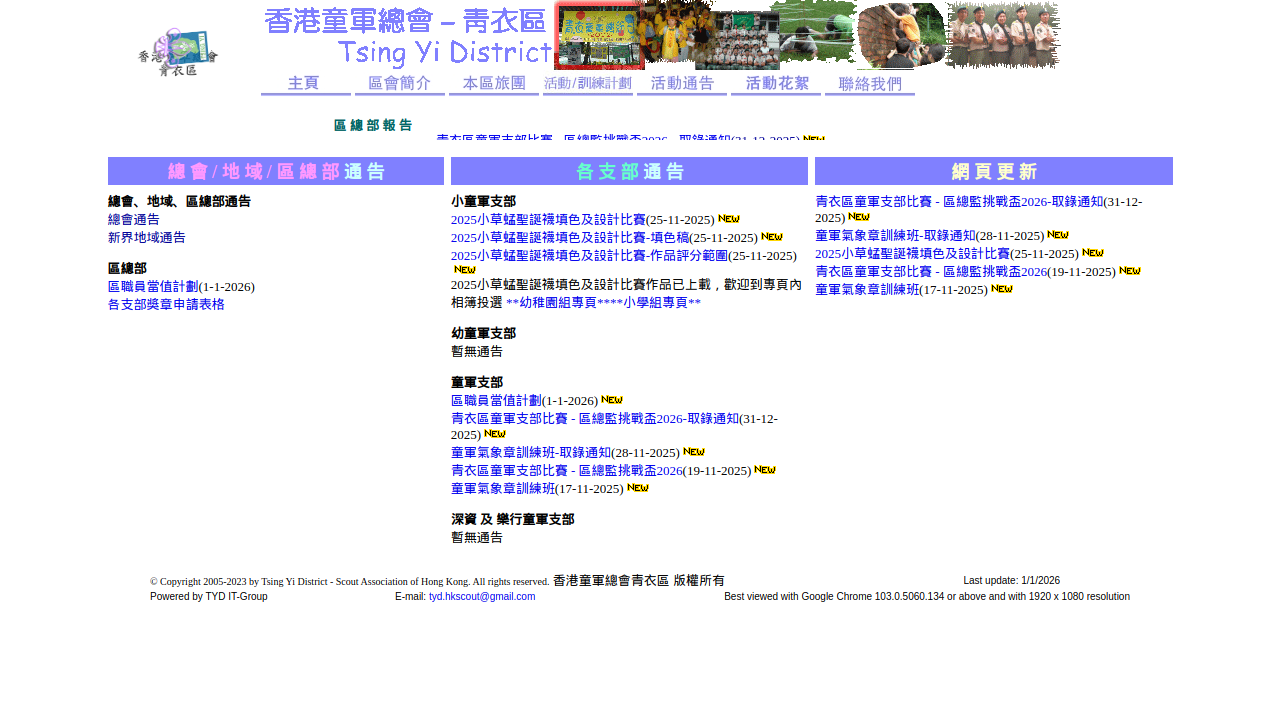Open the 區會簡介 page
This screenshot has width=1280, height=720.
click(x=398, y=84)
